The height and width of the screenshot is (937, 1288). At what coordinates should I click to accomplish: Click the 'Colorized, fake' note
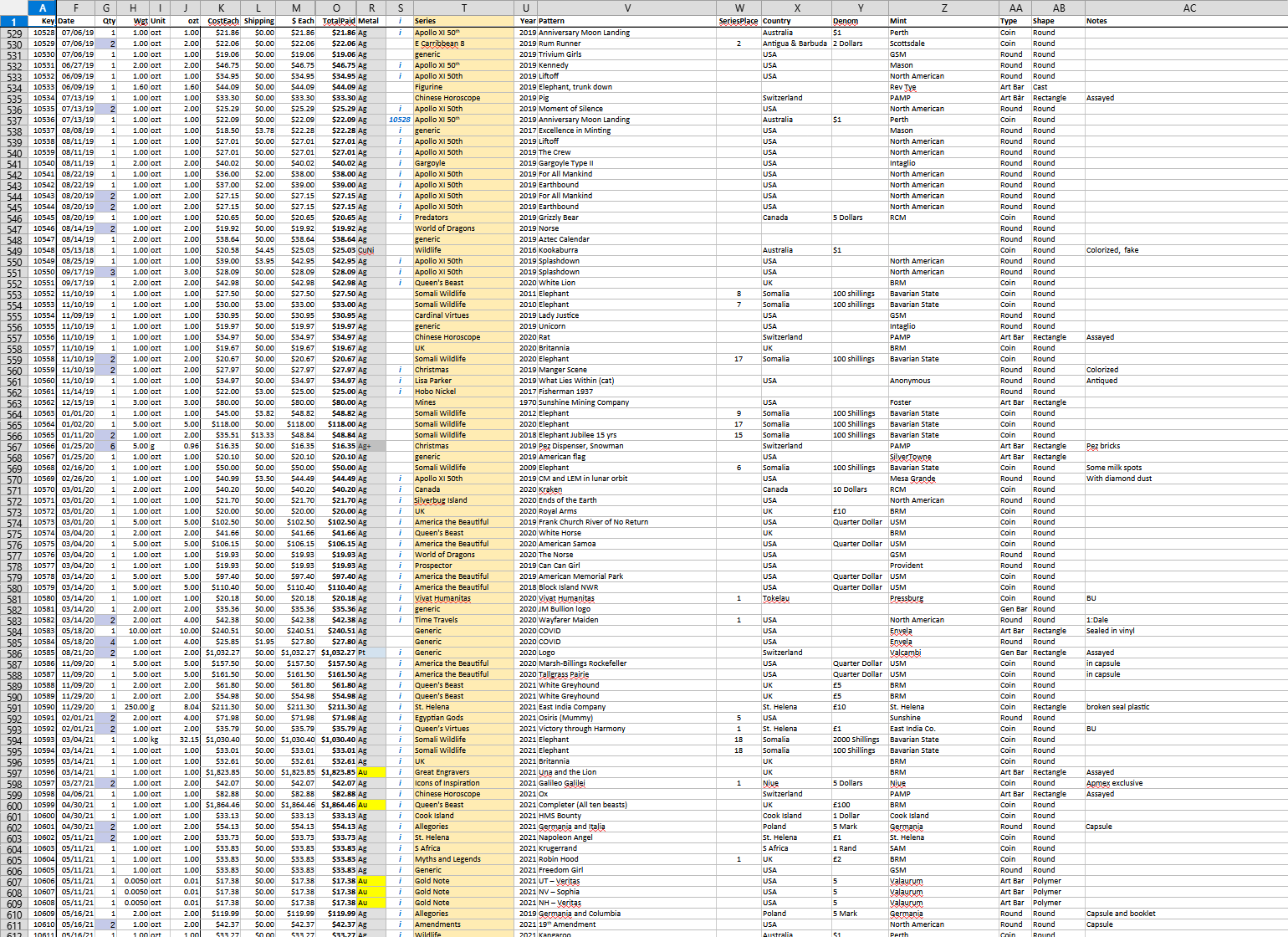1189,250
